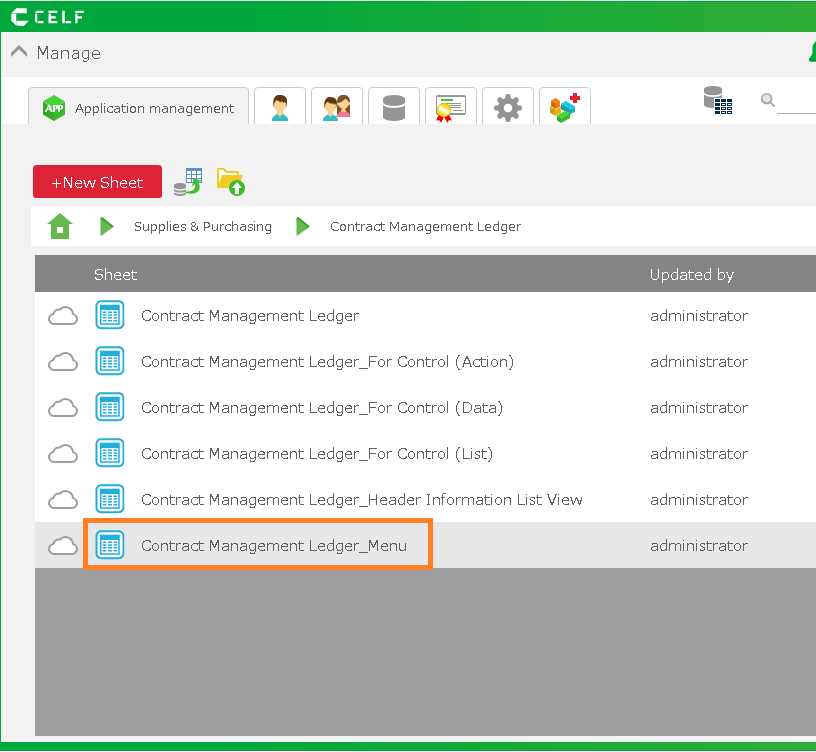
Task: Open the license certificate tab icon
Action: pyautogui.click(x=451, y=107)
